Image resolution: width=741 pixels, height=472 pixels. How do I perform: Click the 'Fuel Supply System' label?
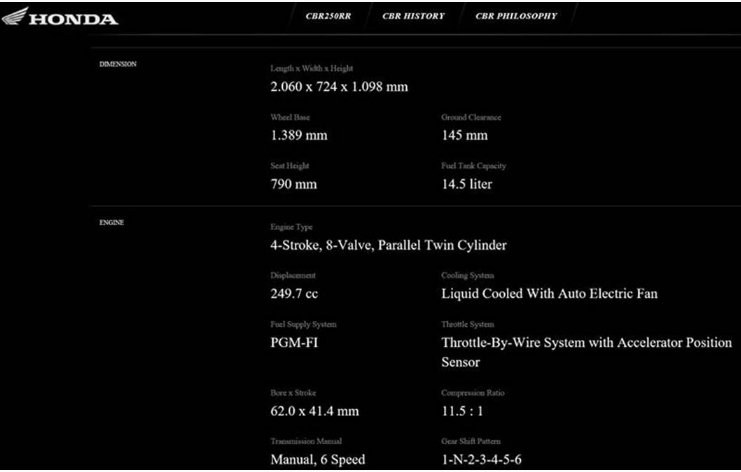[303, 325]
